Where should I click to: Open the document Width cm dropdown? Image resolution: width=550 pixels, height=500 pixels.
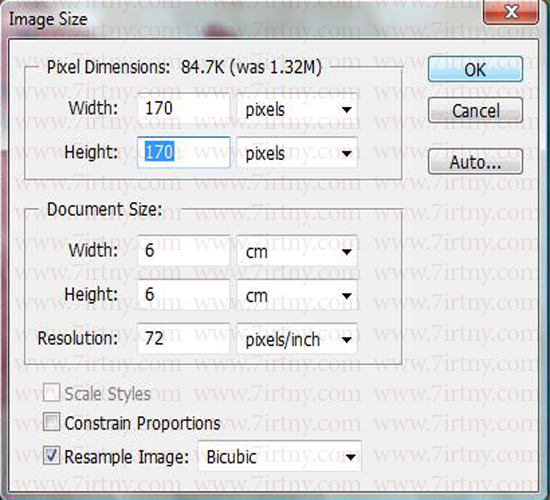pyautogui.click(x=297, y=251)
